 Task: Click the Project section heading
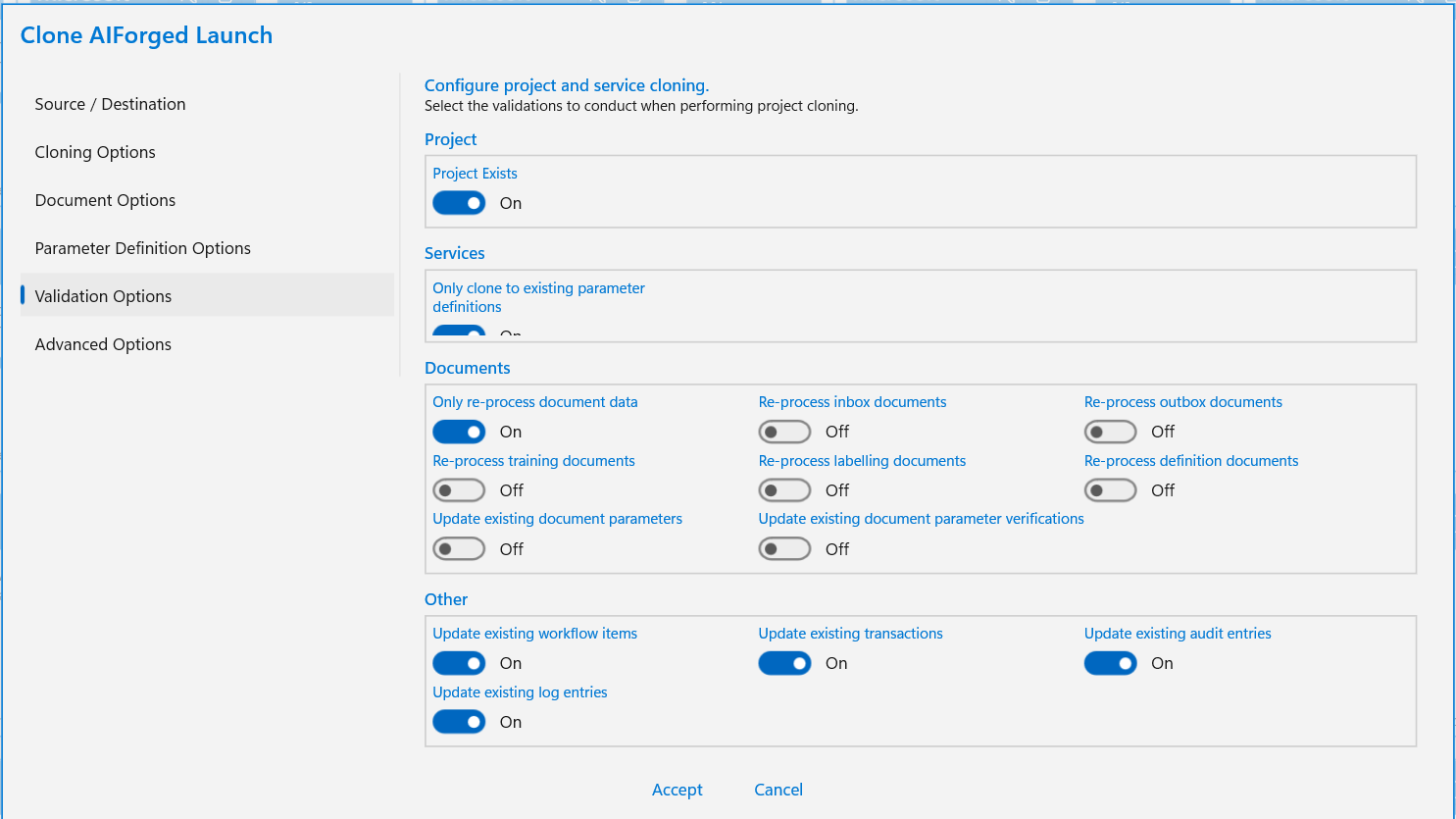pos(451,139)
